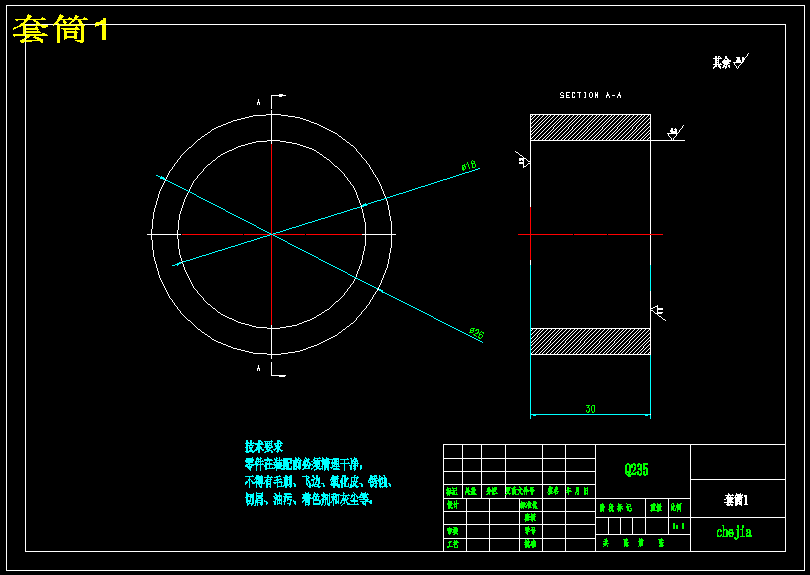Select the upper A section cut marker

coord(259,102)
